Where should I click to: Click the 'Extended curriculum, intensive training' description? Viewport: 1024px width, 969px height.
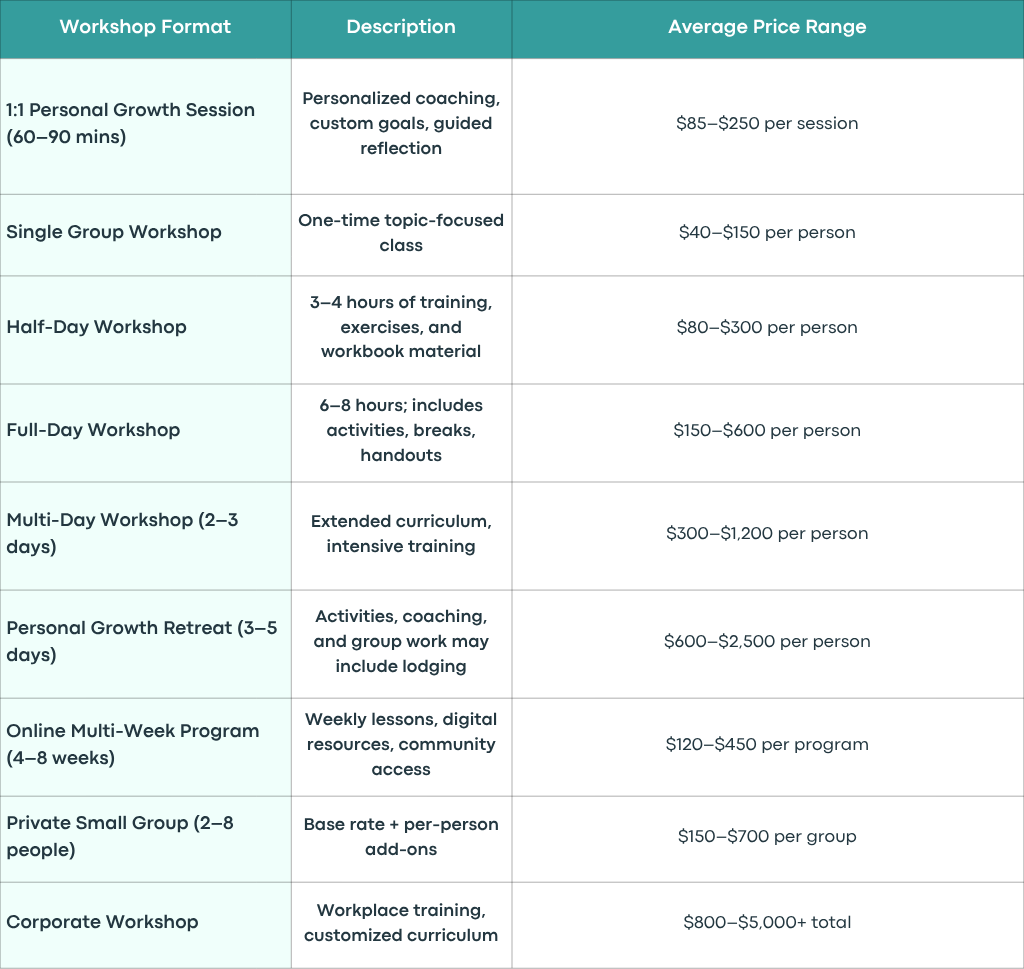click(401, 533)
